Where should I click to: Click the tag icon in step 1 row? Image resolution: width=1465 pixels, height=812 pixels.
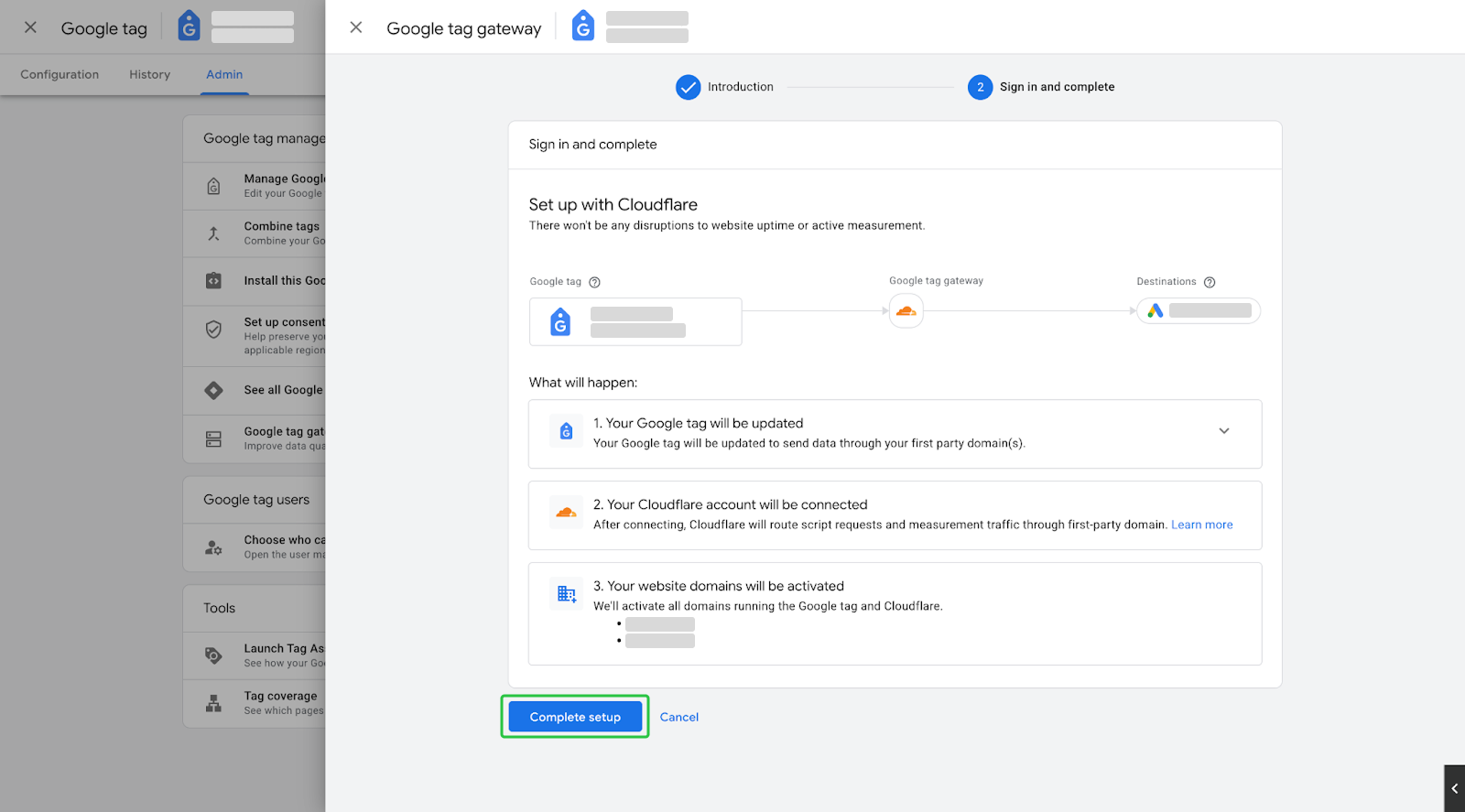coord(566,431)
